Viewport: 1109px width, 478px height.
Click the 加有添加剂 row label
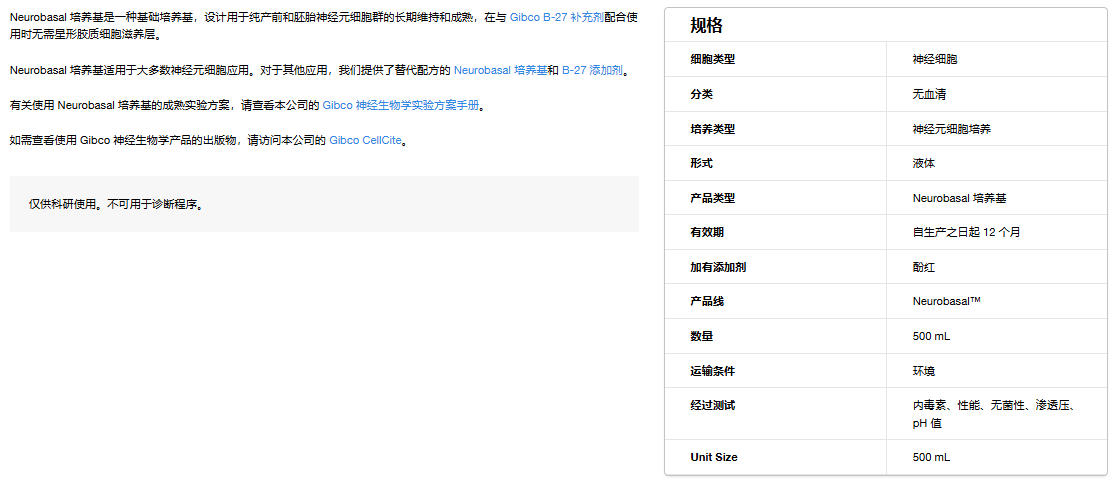coord(719,267)
